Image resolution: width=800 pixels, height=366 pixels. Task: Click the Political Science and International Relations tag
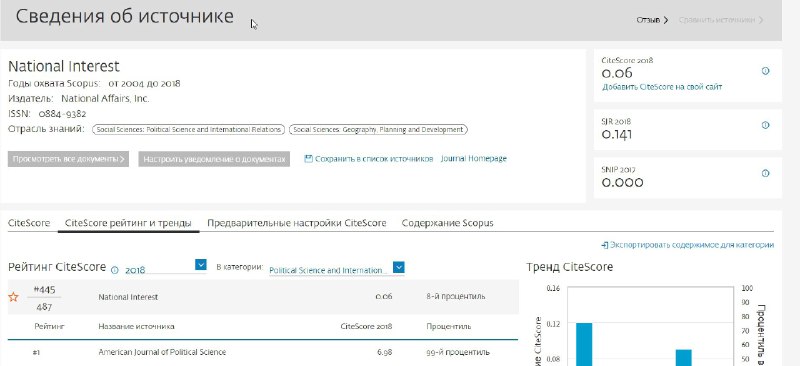[x=188, y=130]
